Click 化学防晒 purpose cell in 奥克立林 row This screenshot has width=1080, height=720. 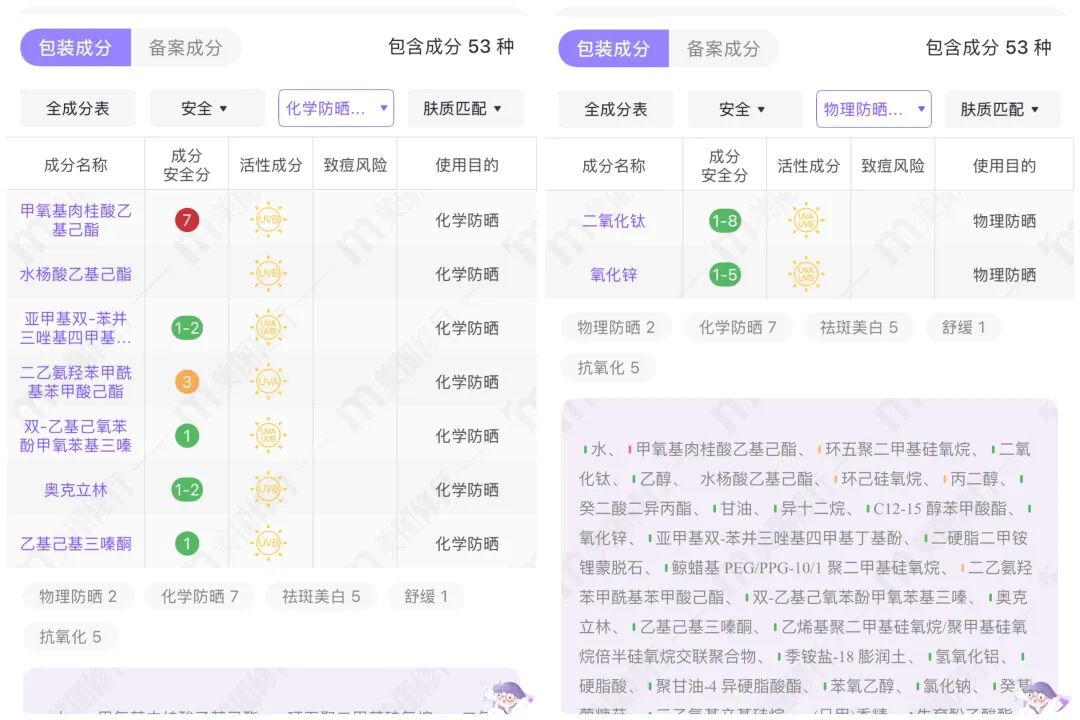466,490
